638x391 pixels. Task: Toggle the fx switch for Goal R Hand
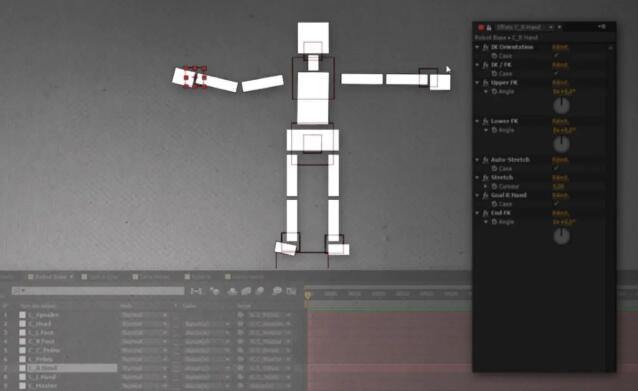pos(485,195)
